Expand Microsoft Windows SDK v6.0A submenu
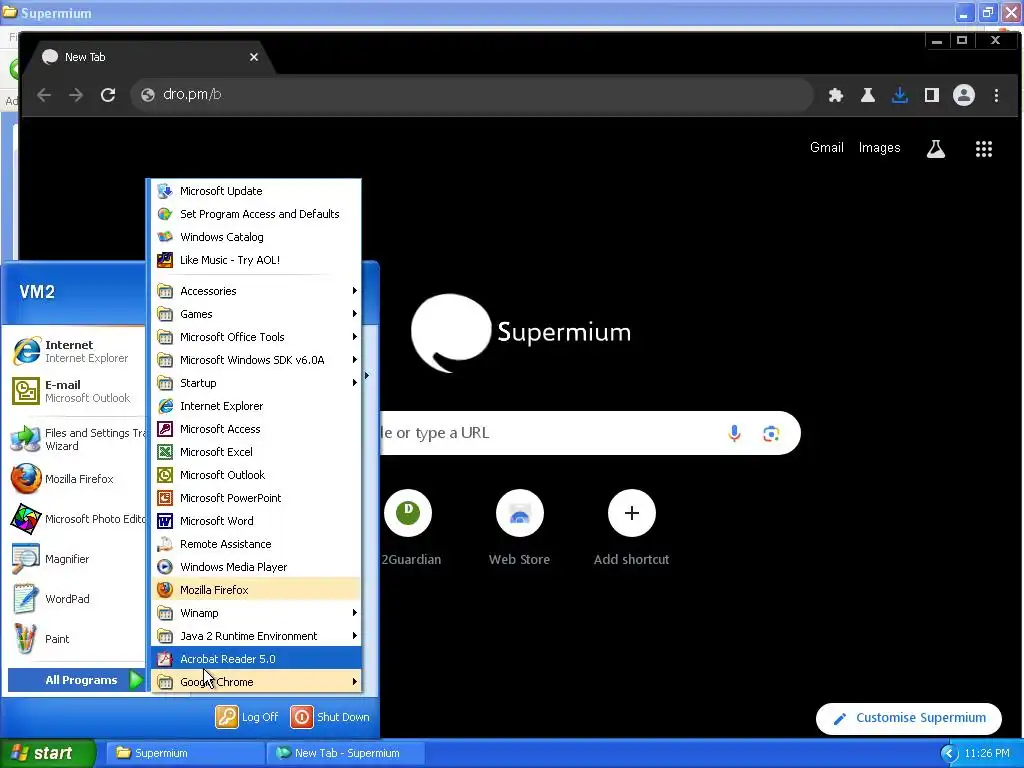This screenshot has width=1024, height=768. click(256, 360)
